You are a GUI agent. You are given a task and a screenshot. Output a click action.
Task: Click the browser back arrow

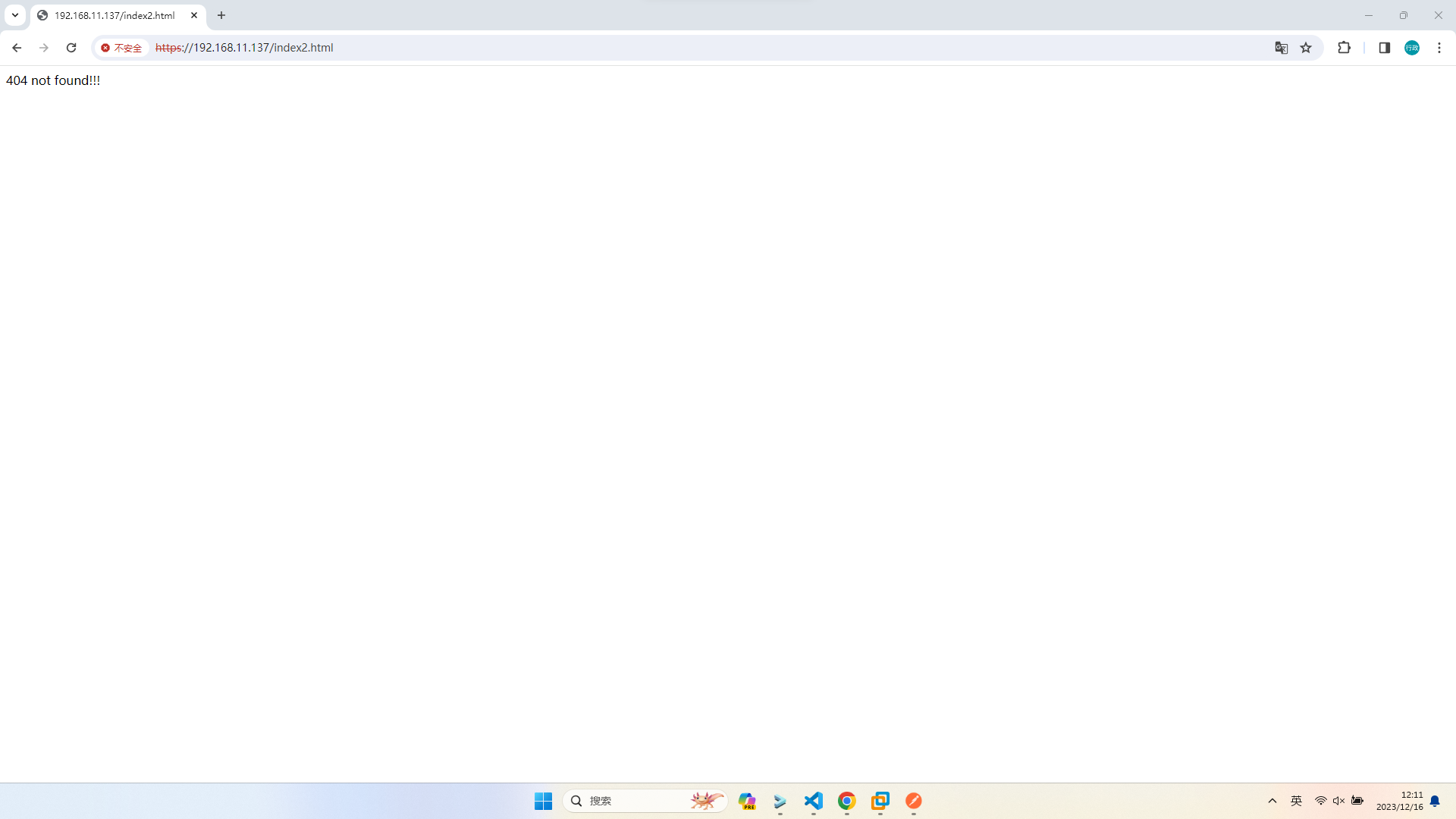point(17,48)
